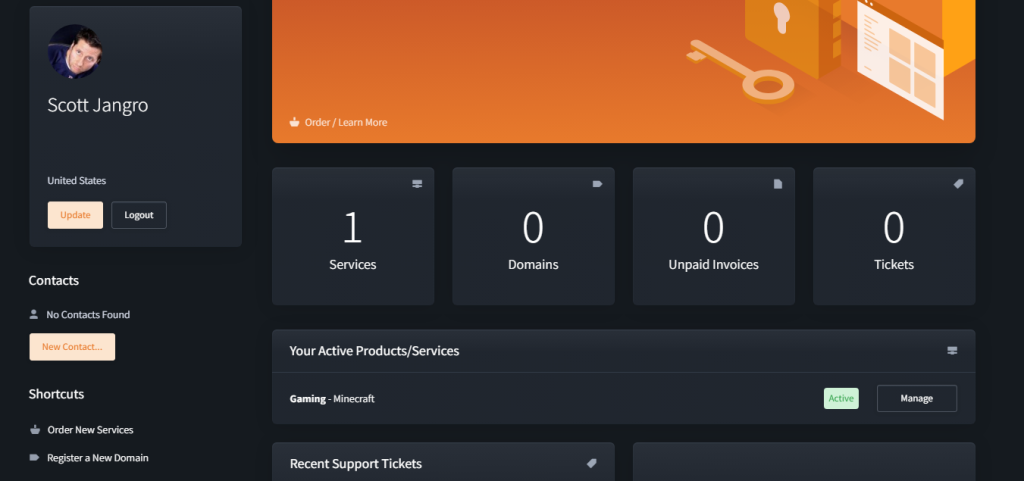Click the Update profile button
Viewport: 1024px width, 481px height.
pyautogui.click(x=75, y=215)
